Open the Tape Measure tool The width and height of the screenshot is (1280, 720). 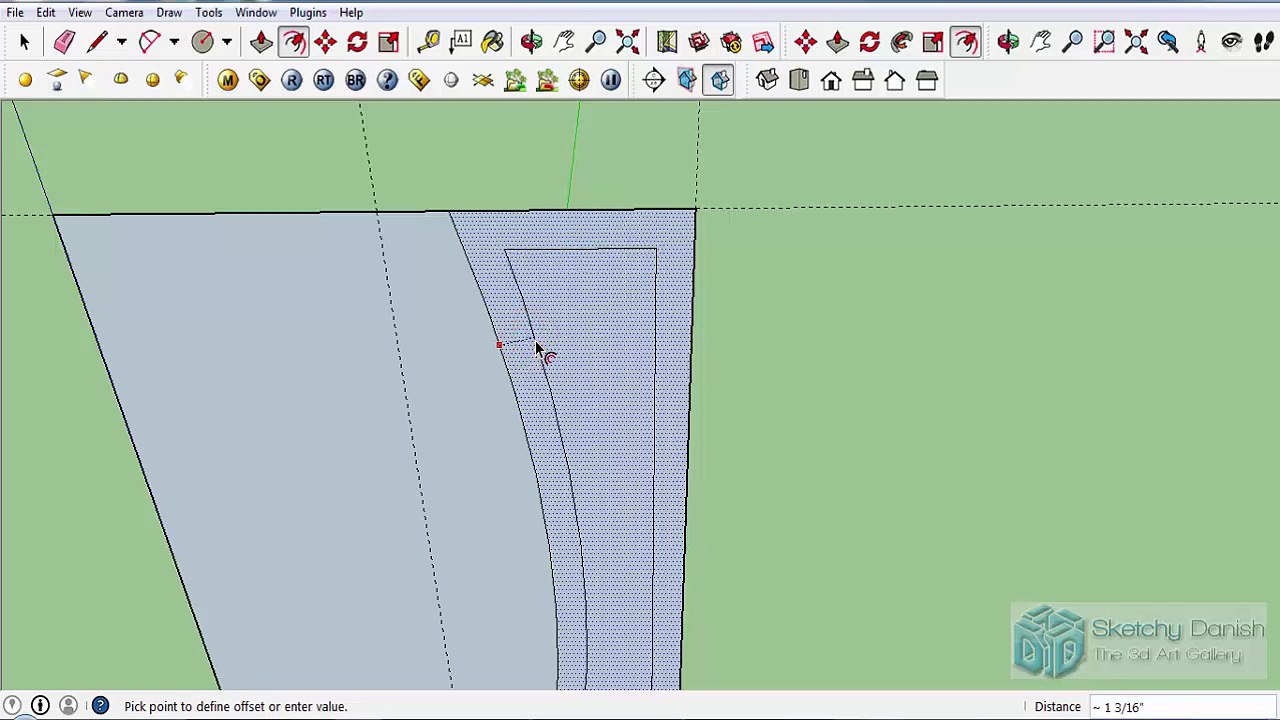point(429,42)
